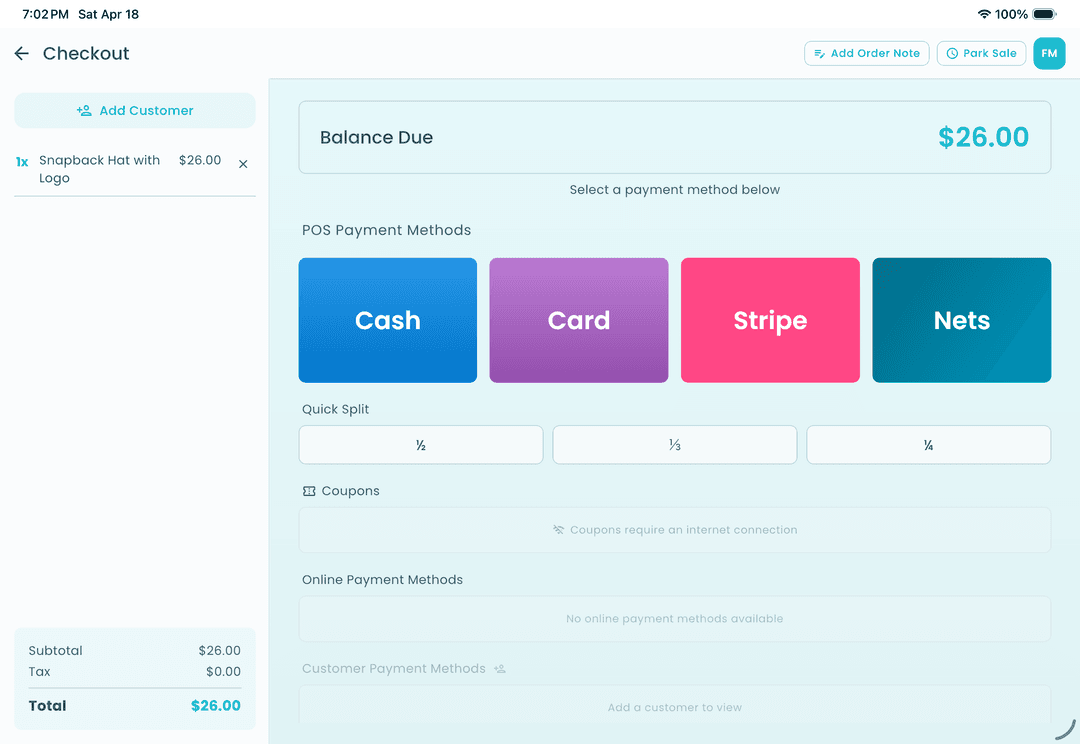Choose Nets payment method
This screenshot has height=744, width=1080.
[962, 320]
